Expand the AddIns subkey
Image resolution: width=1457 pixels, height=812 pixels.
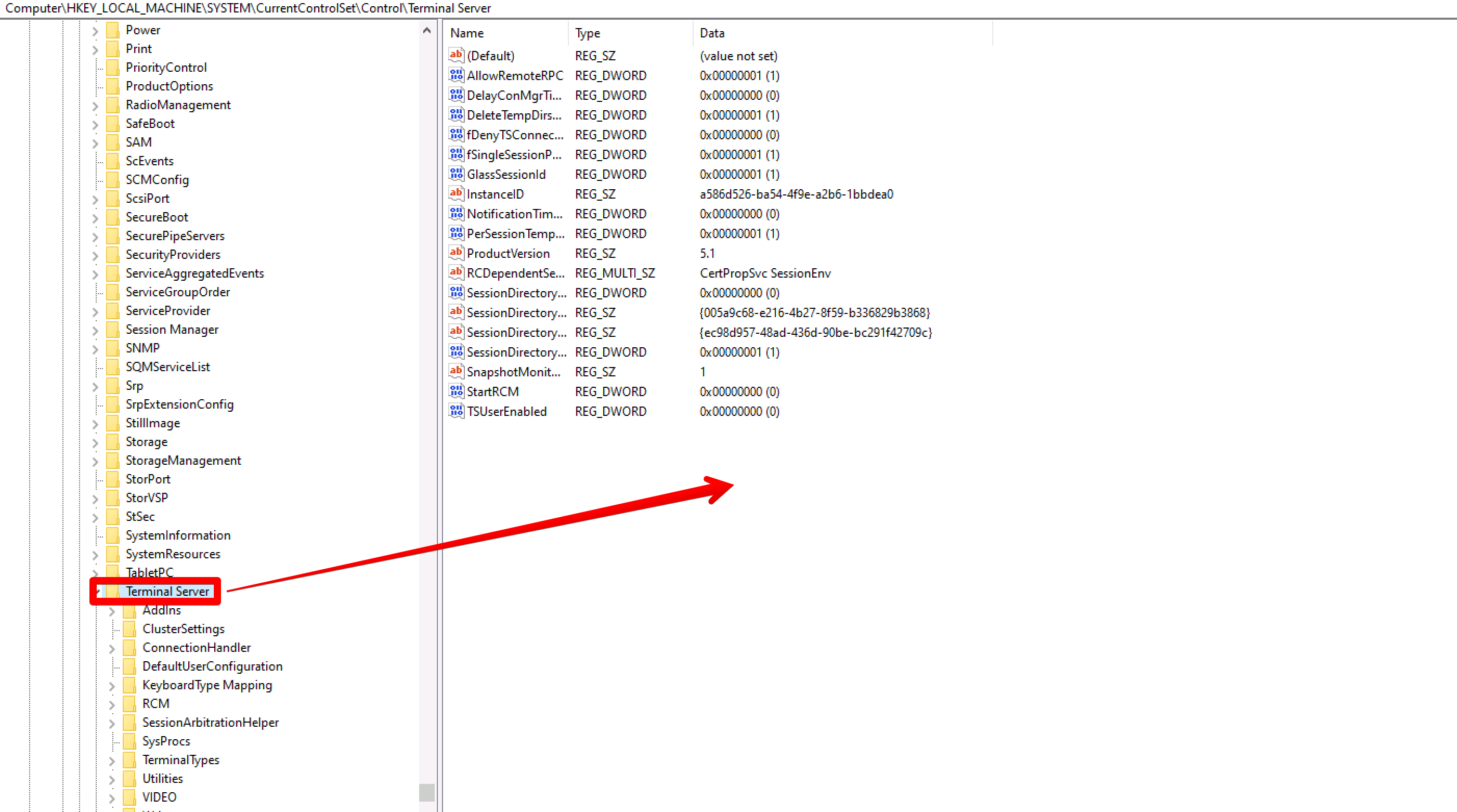[x=112, y=611]
